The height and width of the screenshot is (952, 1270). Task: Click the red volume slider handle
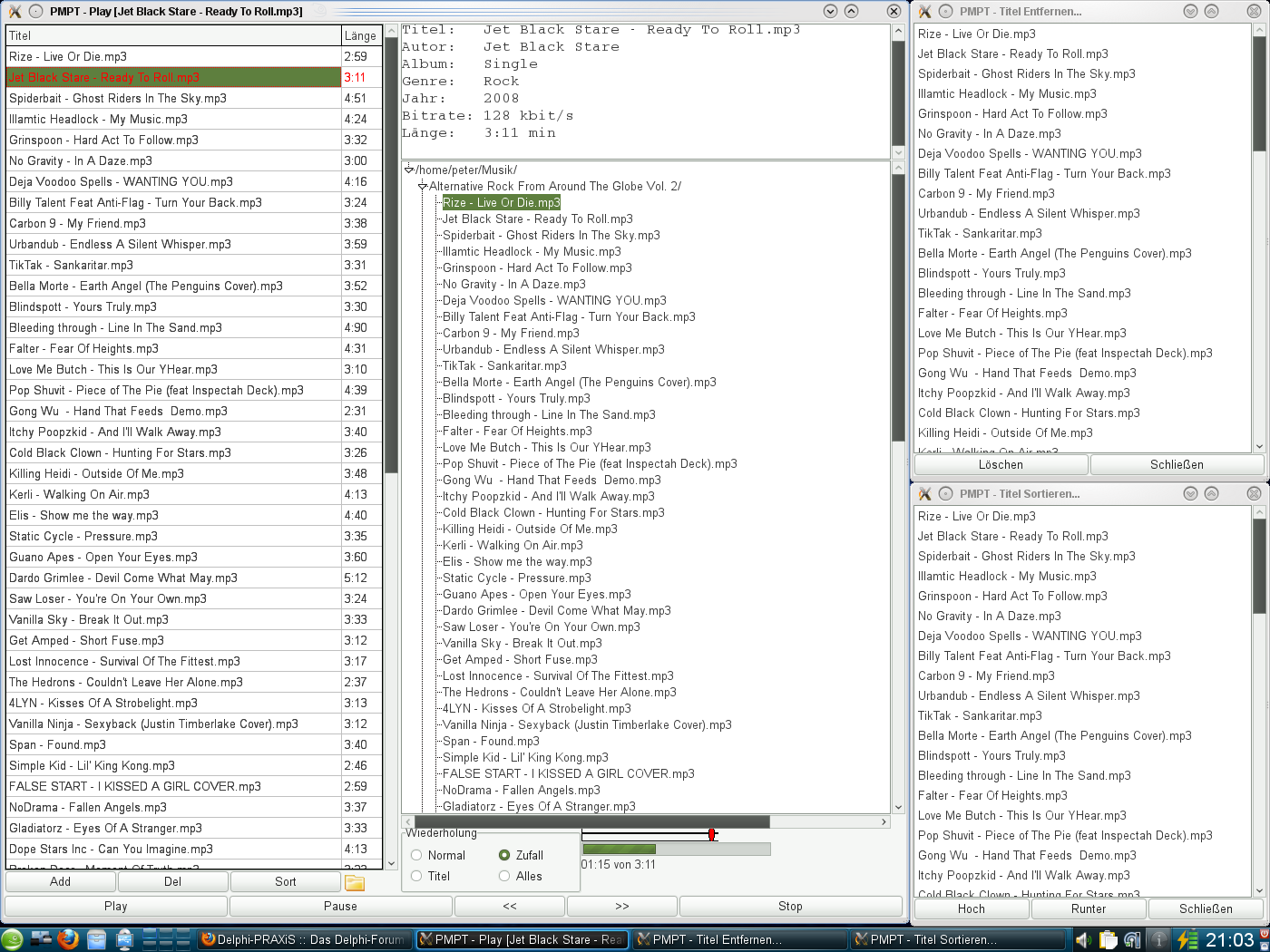[712, 834]
